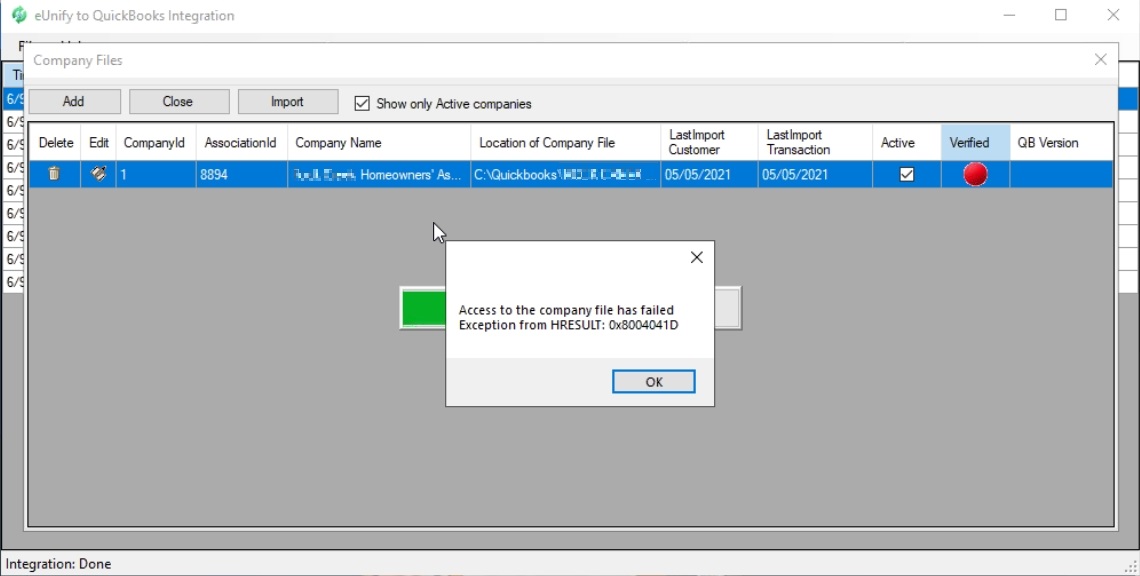Viewport: 1140px width, 576px height.
Task: Sort by the AssociationId column header
Action: coord(241,143)
